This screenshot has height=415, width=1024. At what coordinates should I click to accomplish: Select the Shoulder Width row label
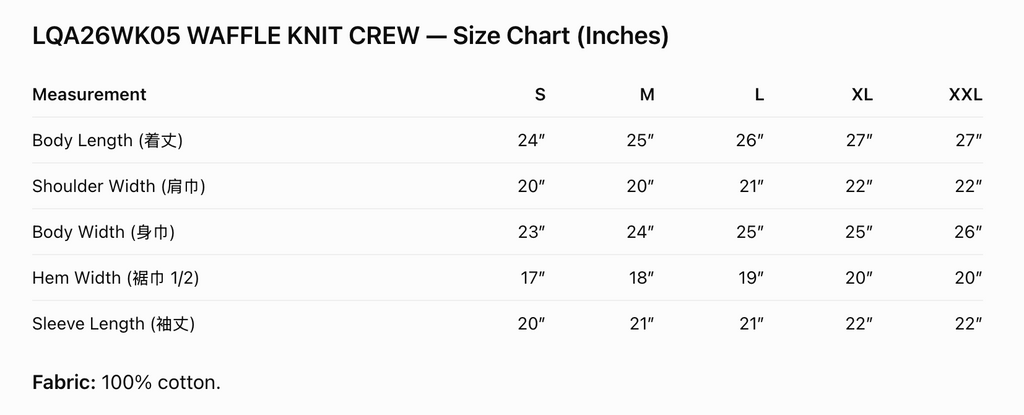tap(118, 186)
